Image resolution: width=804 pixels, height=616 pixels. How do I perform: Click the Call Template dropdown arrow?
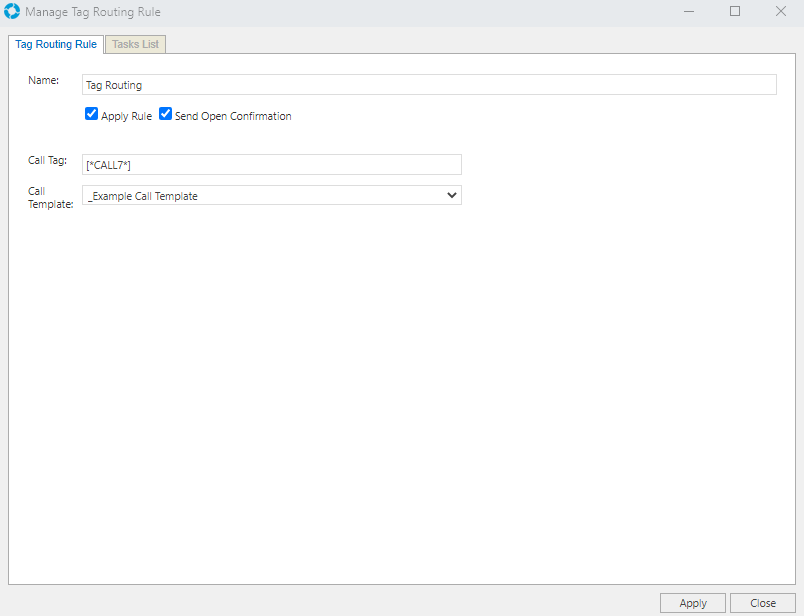click(451, 196)
